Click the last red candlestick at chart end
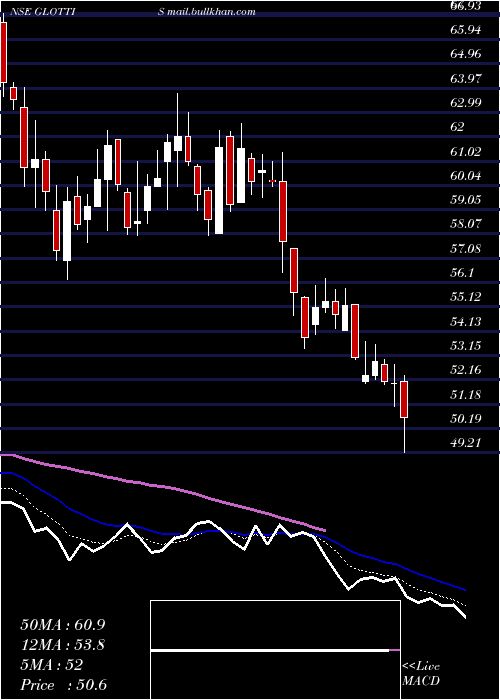The image size is (500, 700). coord(404,399)
